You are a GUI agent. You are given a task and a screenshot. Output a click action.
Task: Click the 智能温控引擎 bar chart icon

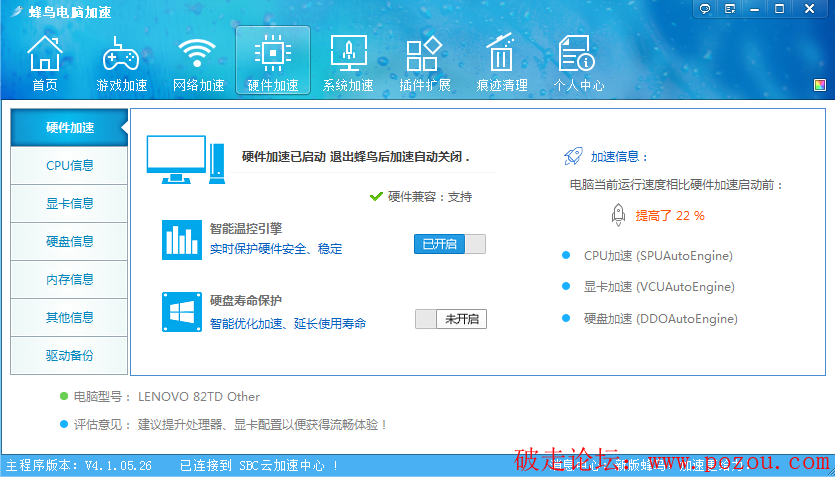(x=182, y=240)
